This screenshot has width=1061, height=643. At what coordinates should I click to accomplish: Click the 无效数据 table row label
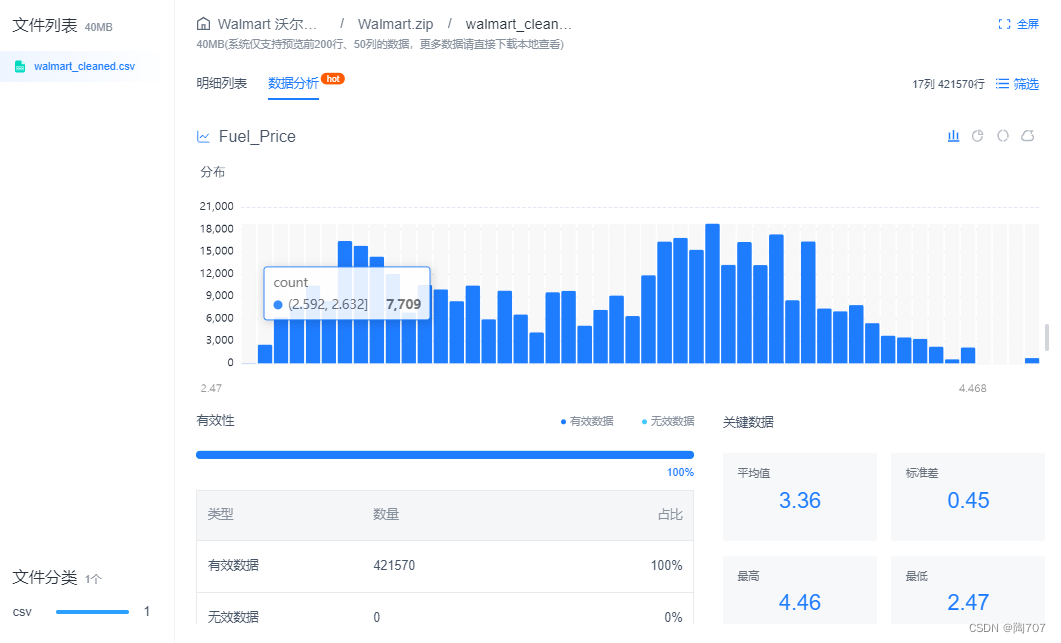coord(233,617)
